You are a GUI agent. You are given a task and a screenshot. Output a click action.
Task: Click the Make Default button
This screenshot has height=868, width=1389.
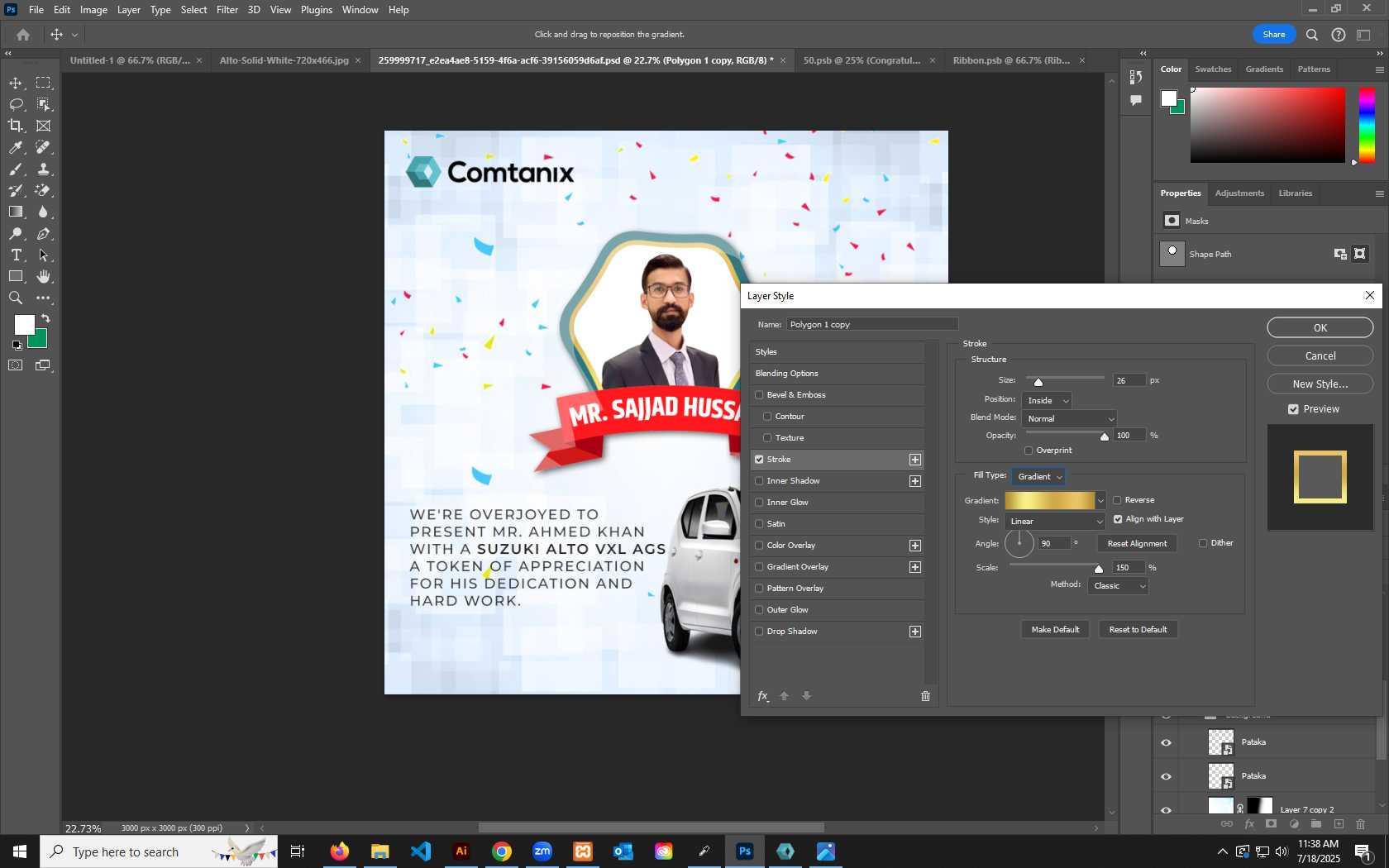click(x=1055, y=630)
